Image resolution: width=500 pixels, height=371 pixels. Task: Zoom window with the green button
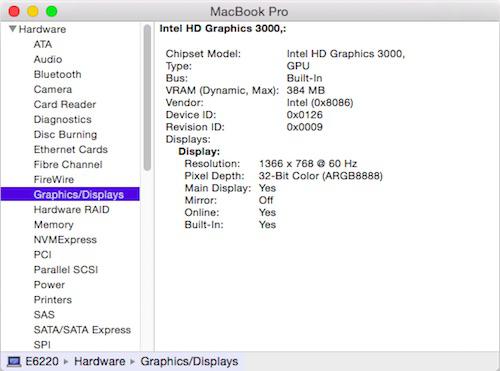tap(51, 11)
